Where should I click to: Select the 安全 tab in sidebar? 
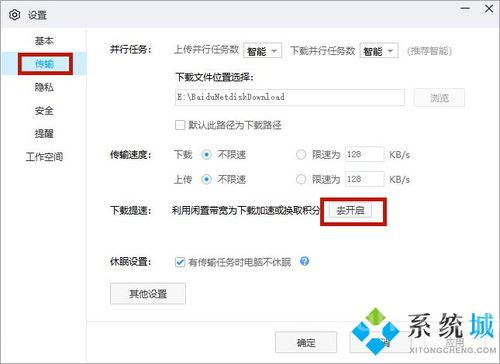click(44, 111)
